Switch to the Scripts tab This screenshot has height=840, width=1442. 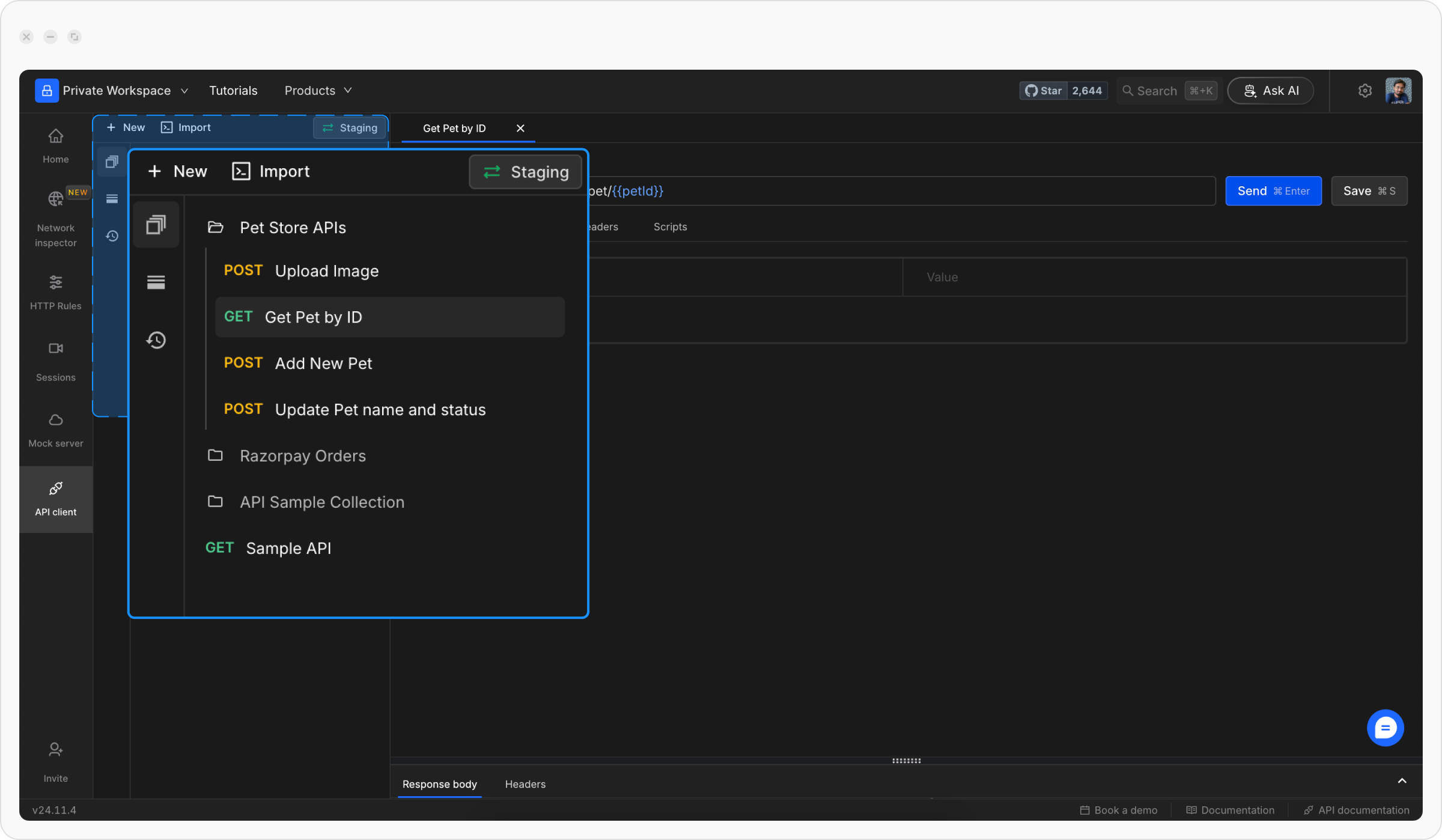(670, 227)
